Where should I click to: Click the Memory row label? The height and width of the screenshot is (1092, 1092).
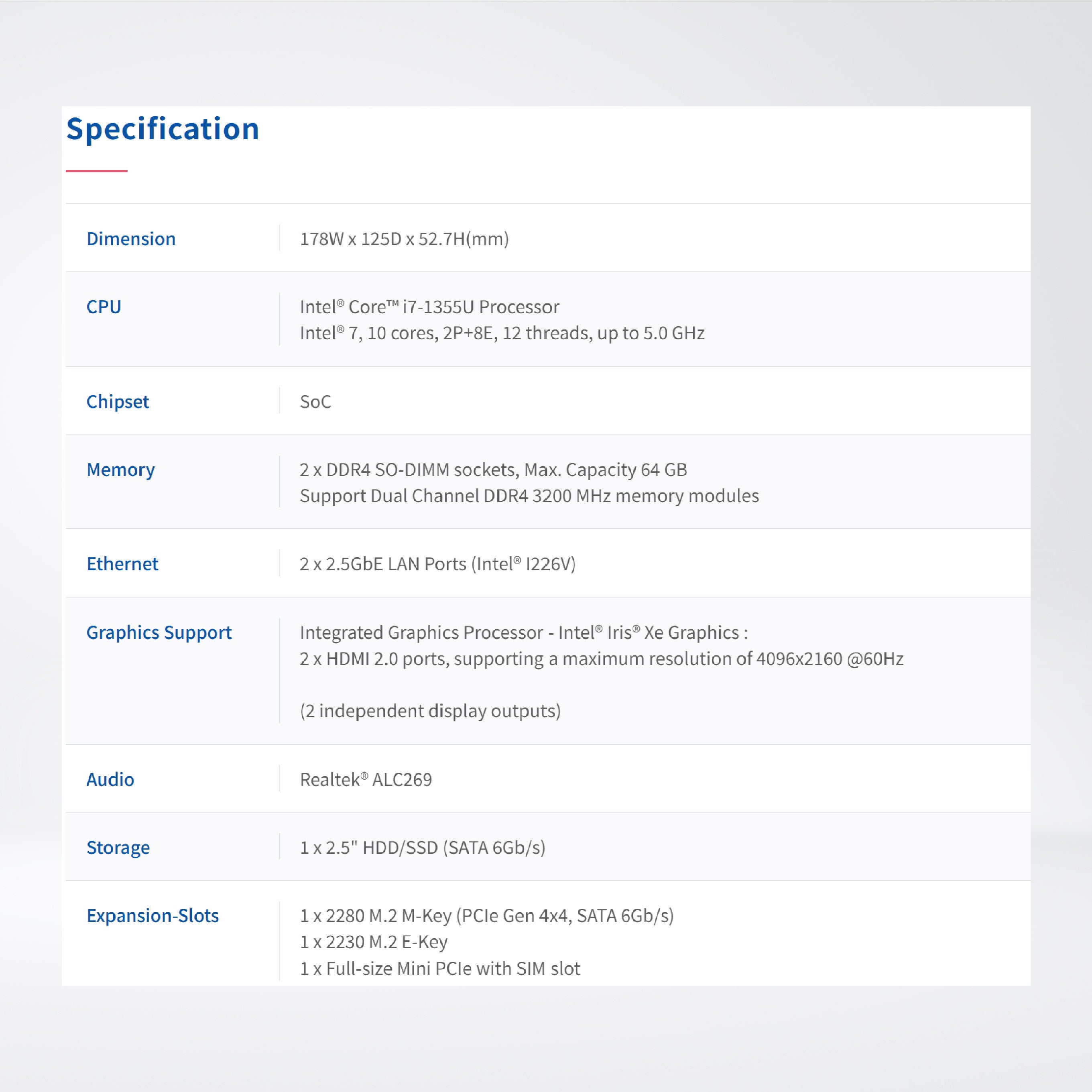pyautogui.click(x=120, y=469)
